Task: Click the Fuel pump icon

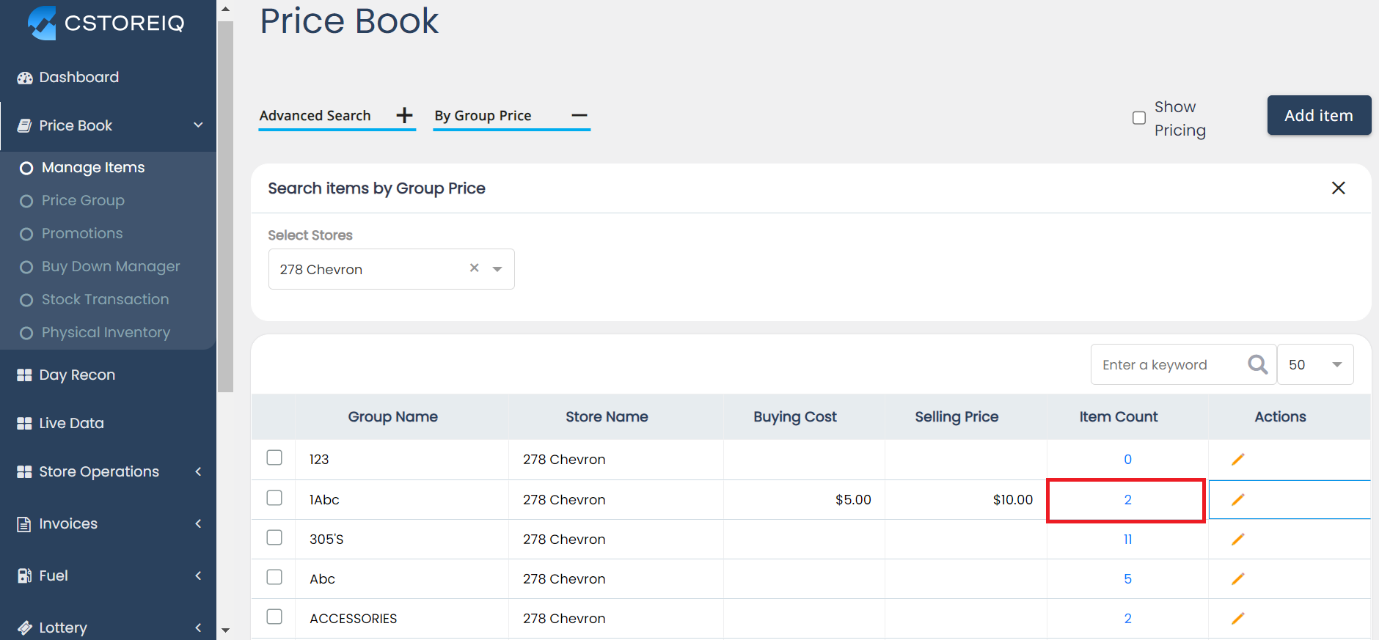Action: [x=25, y=576]
